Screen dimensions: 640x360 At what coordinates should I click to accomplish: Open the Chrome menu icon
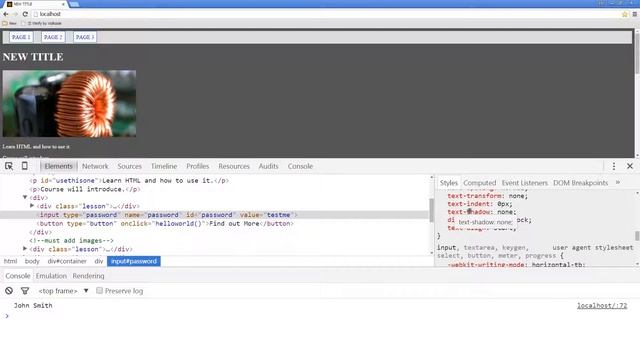(x=635, y=14)
